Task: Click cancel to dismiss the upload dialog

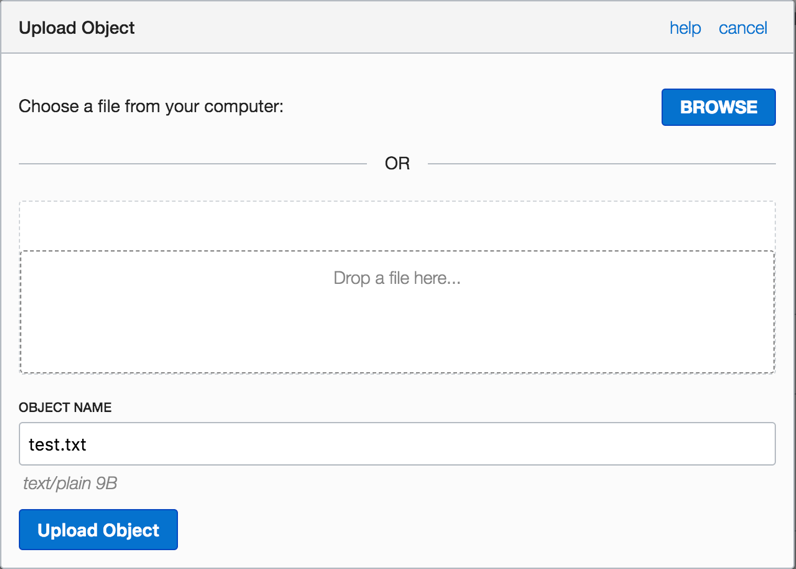Action: (743, 28)
